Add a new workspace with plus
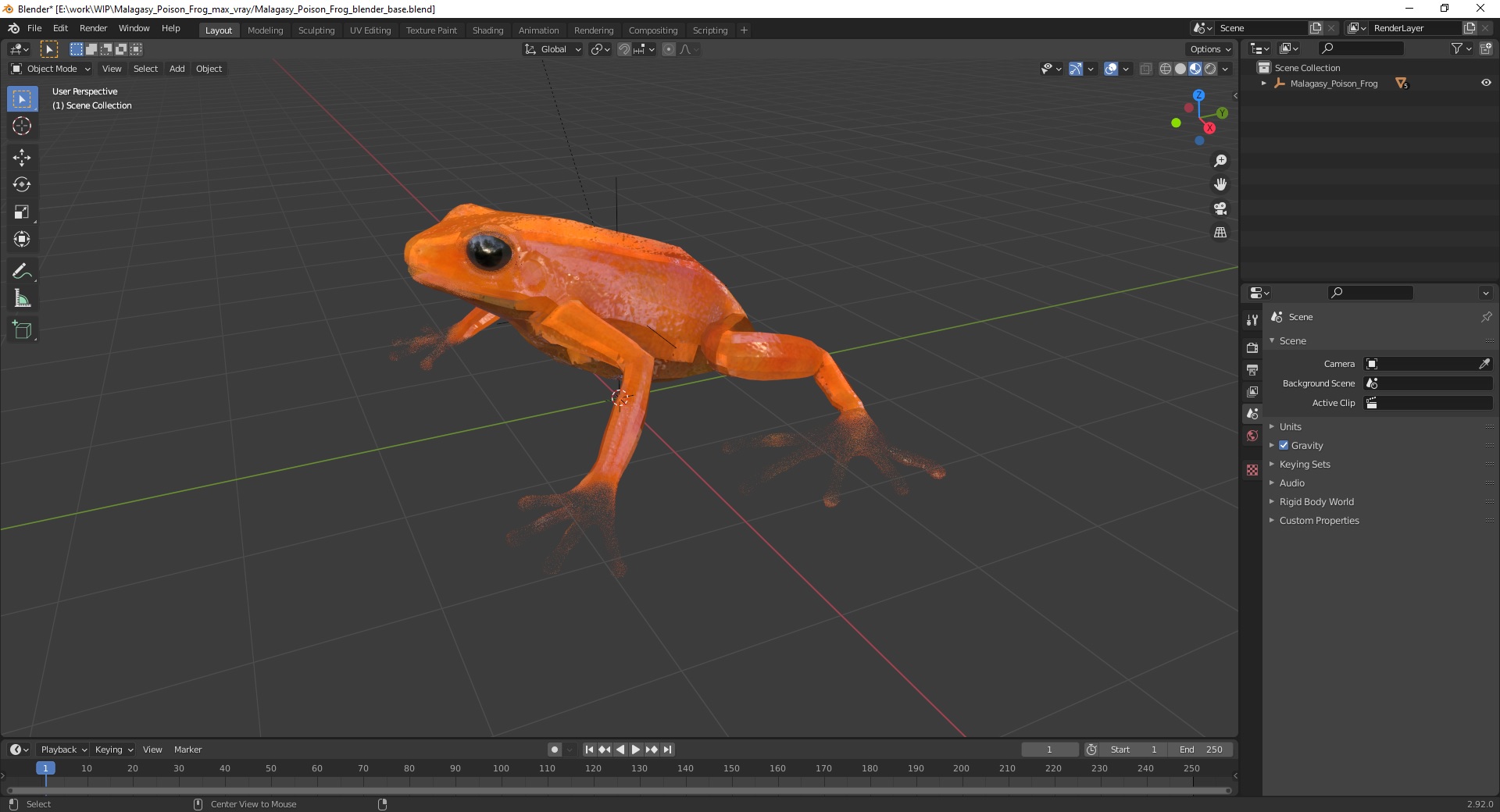 [x=744, y=30]
